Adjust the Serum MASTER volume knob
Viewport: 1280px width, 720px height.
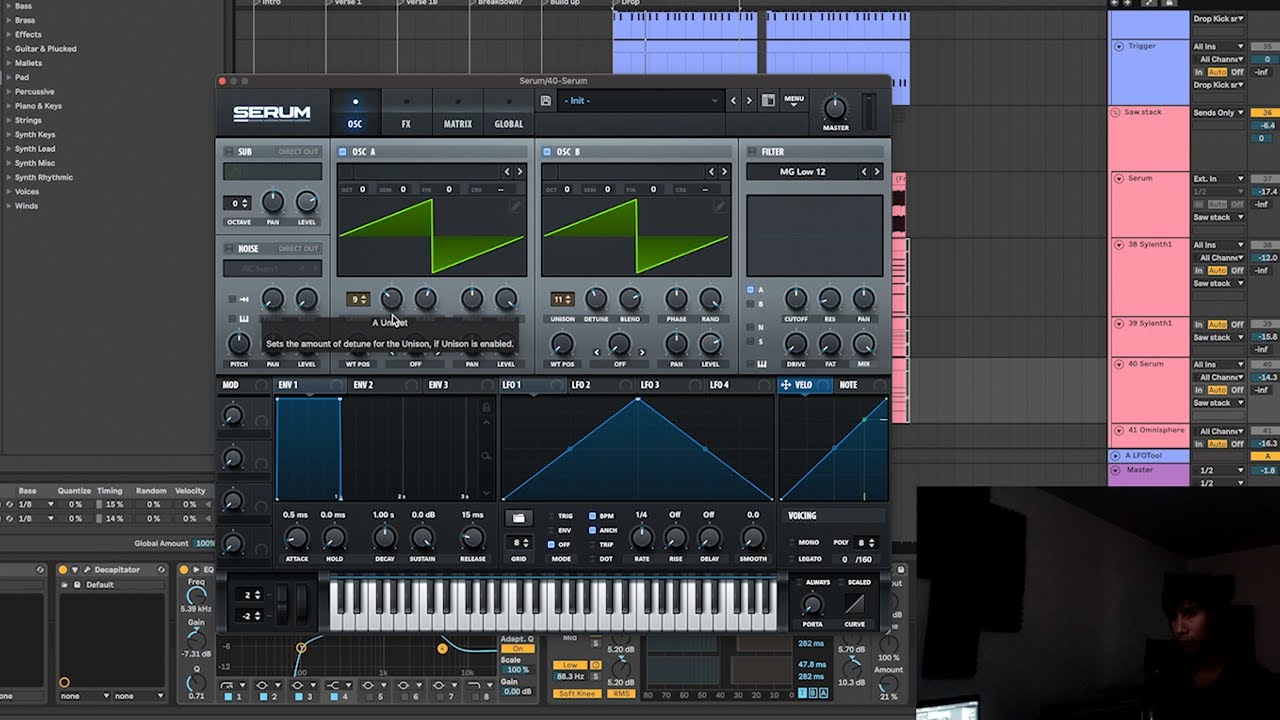(835, 109)
